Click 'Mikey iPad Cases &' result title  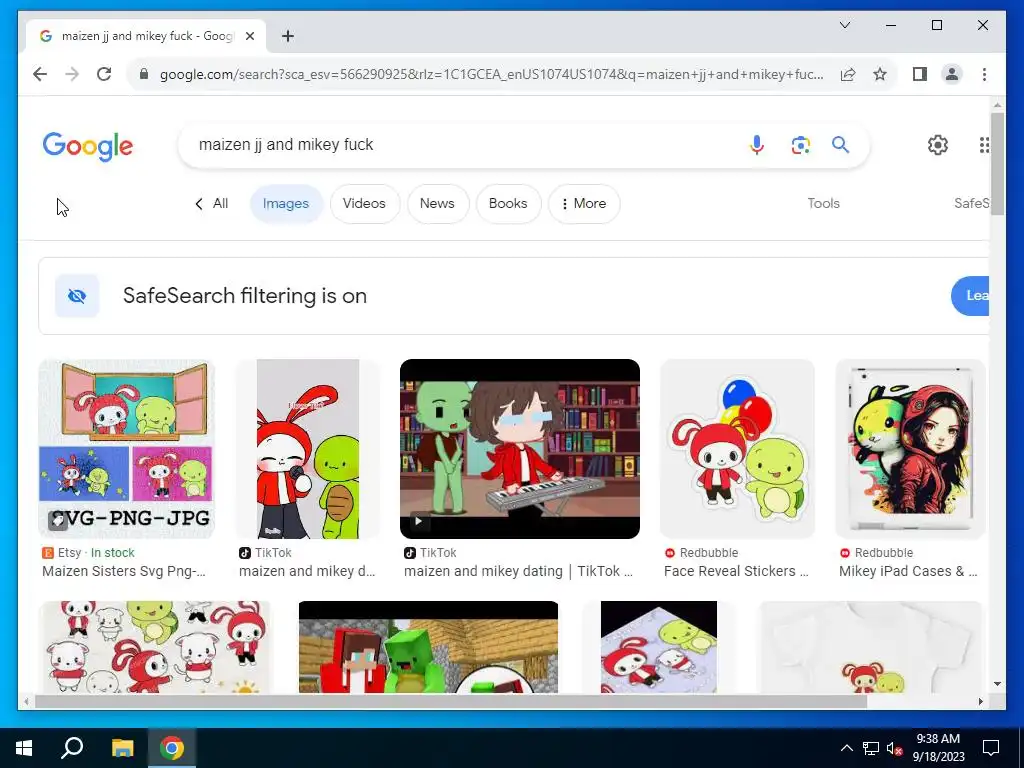pos(908,571)
